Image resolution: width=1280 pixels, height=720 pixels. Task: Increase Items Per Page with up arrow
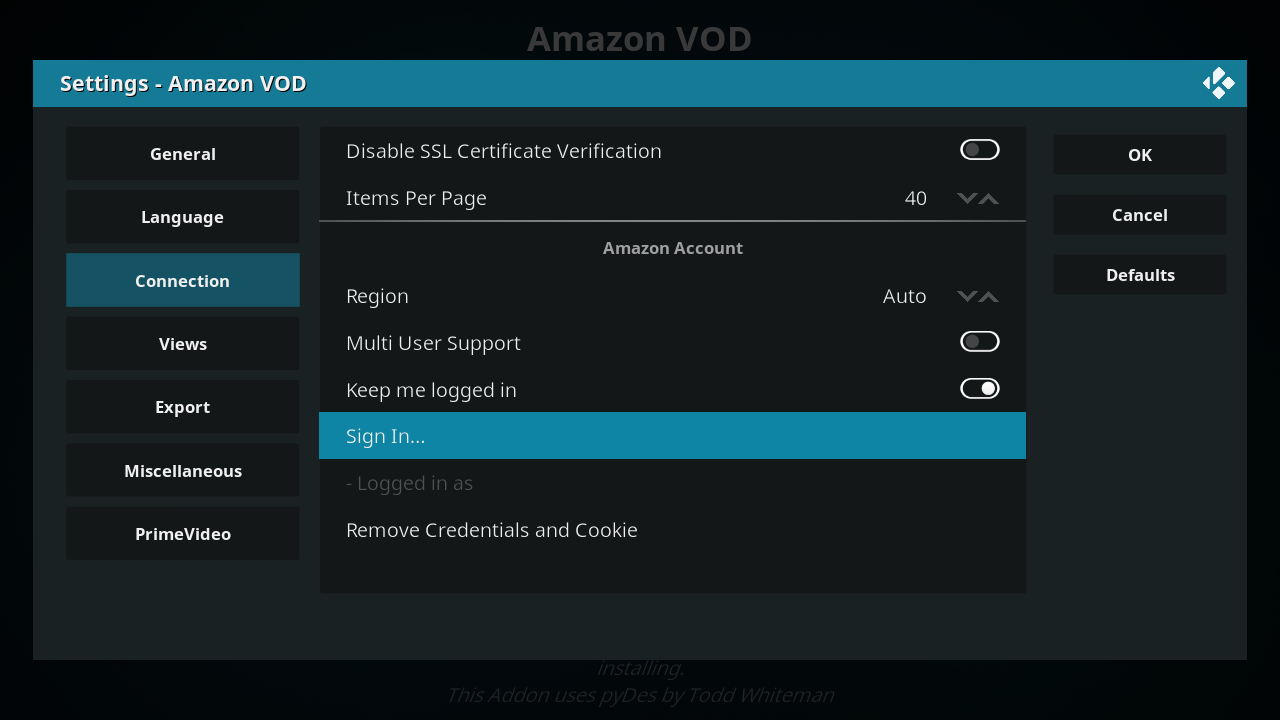[x=989, y=198]
